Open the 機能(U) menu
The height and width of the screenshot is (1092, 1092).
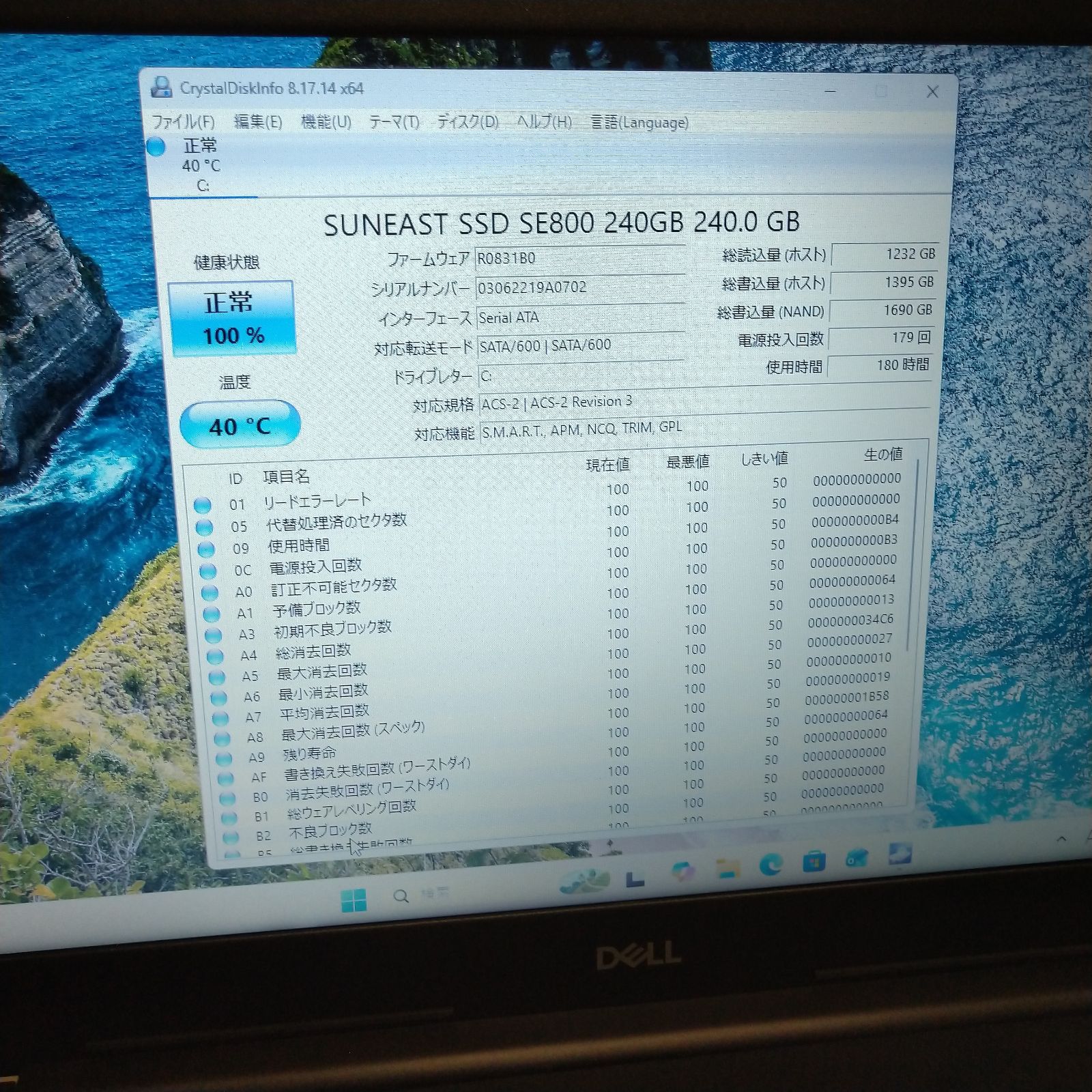pyautogui.click(x=326, y=121)
